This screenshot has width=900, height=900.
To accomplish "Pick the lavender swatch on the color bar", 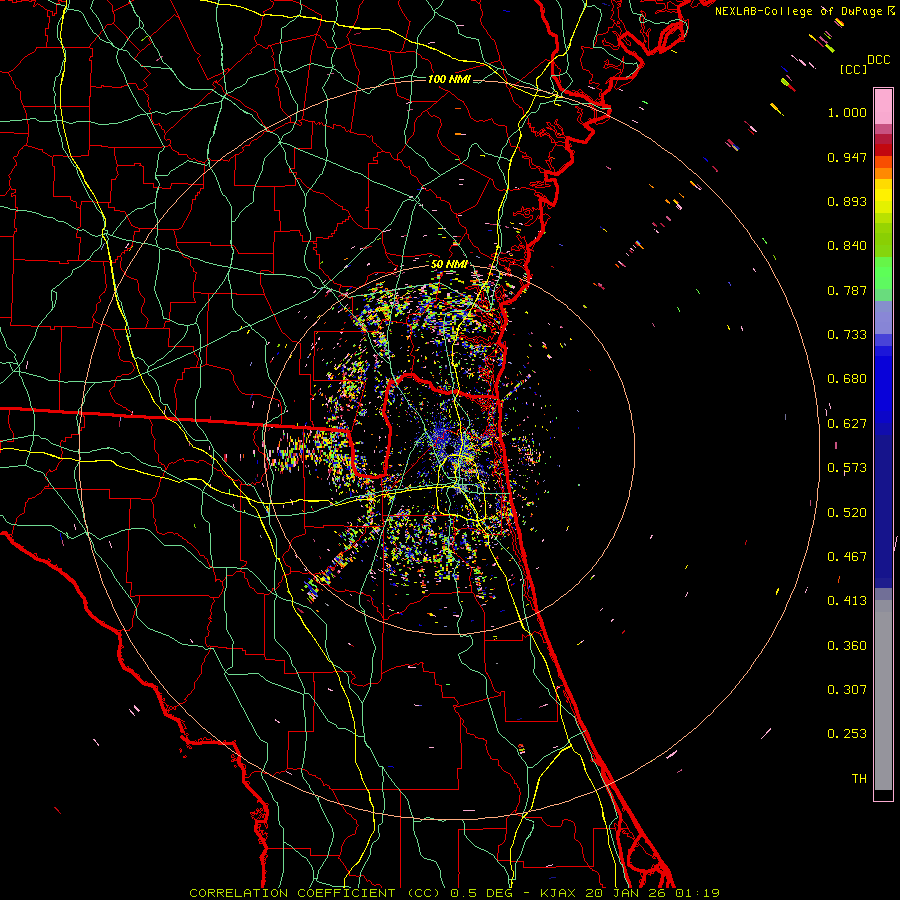I will point(883,317).
